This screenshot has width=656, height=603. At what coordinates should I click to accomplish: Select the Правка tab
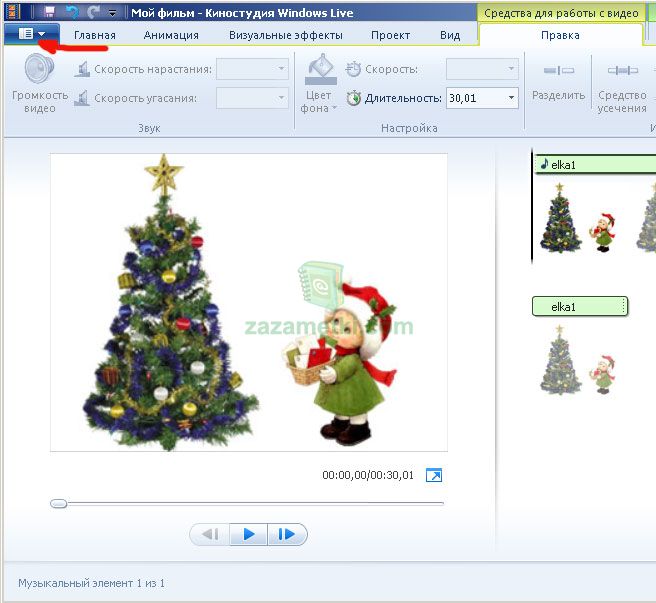click(x=560, y=35)
